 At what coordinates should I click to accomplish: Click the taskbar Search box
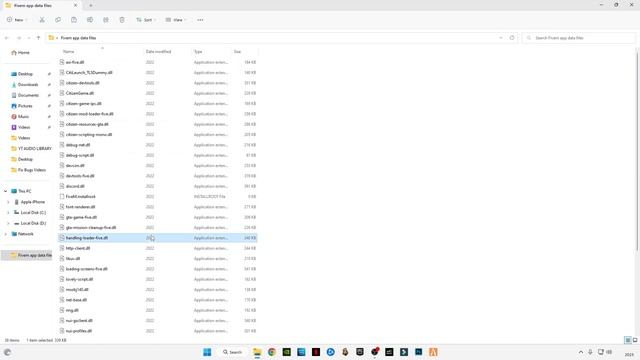(233, 352)
